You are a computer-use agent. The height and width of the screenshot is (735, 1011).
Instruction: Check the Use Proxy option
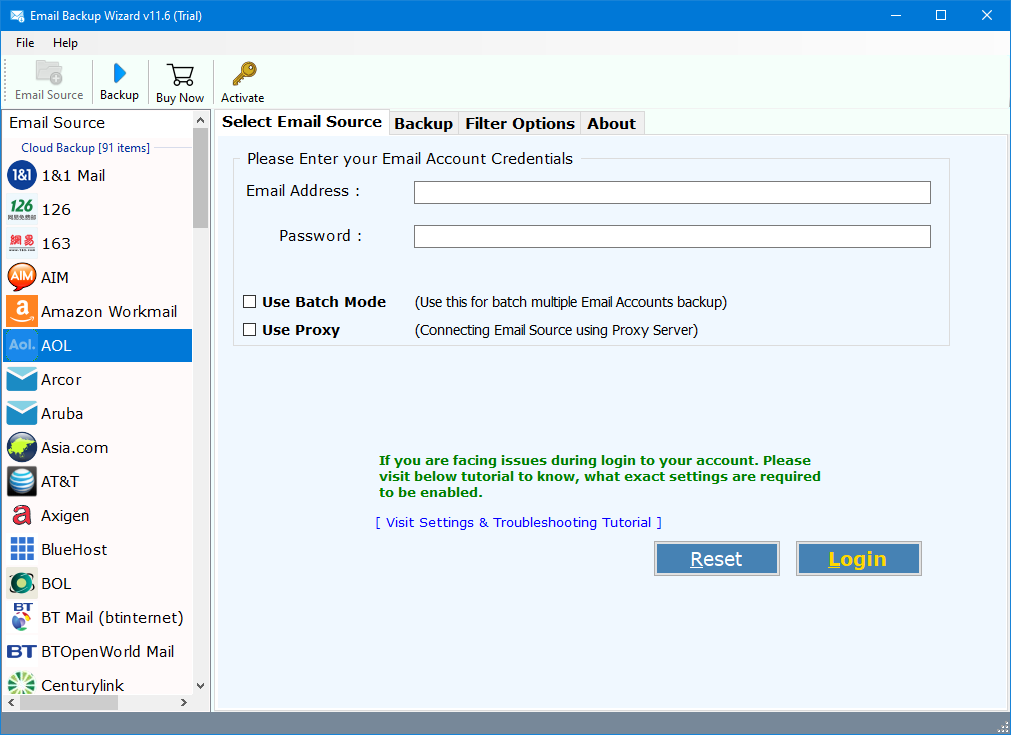(249, 329)
